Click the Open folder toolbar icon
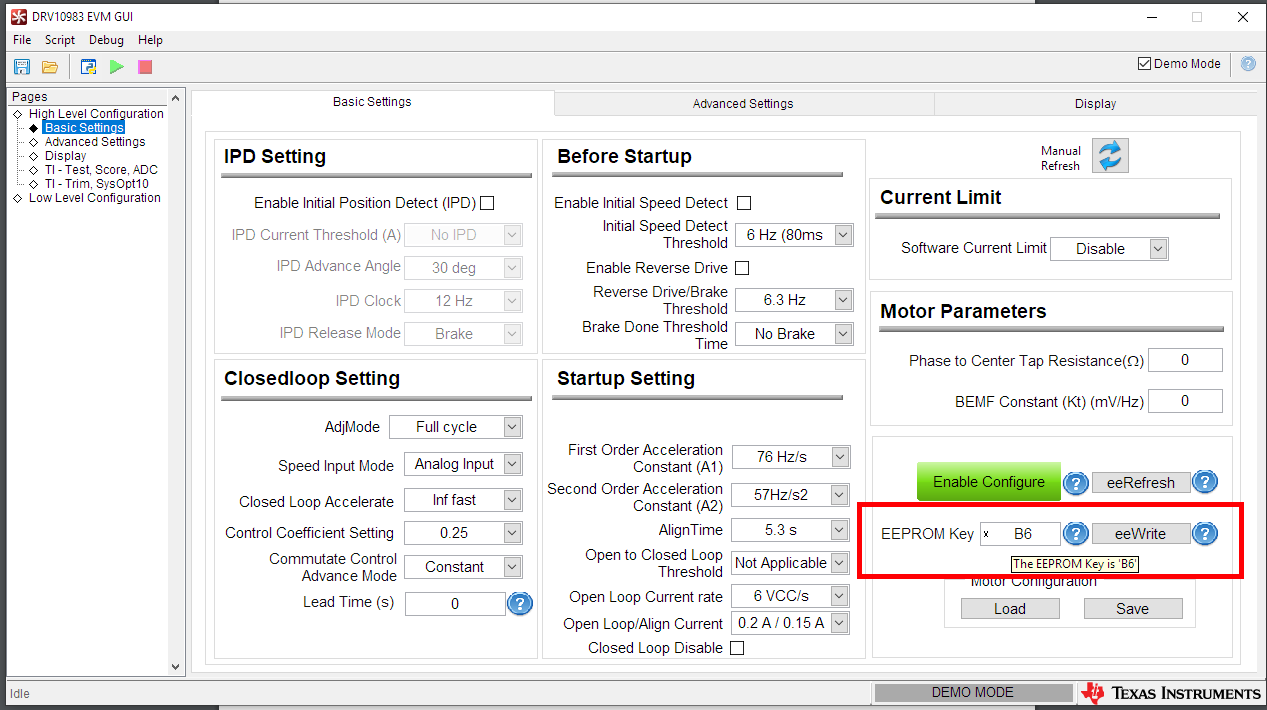The height and width of the screenshot is (710, 1267). click(50, 67)
